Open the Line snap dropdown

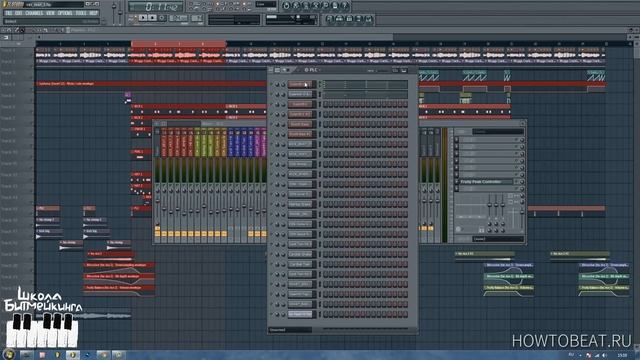click(266, 4)
